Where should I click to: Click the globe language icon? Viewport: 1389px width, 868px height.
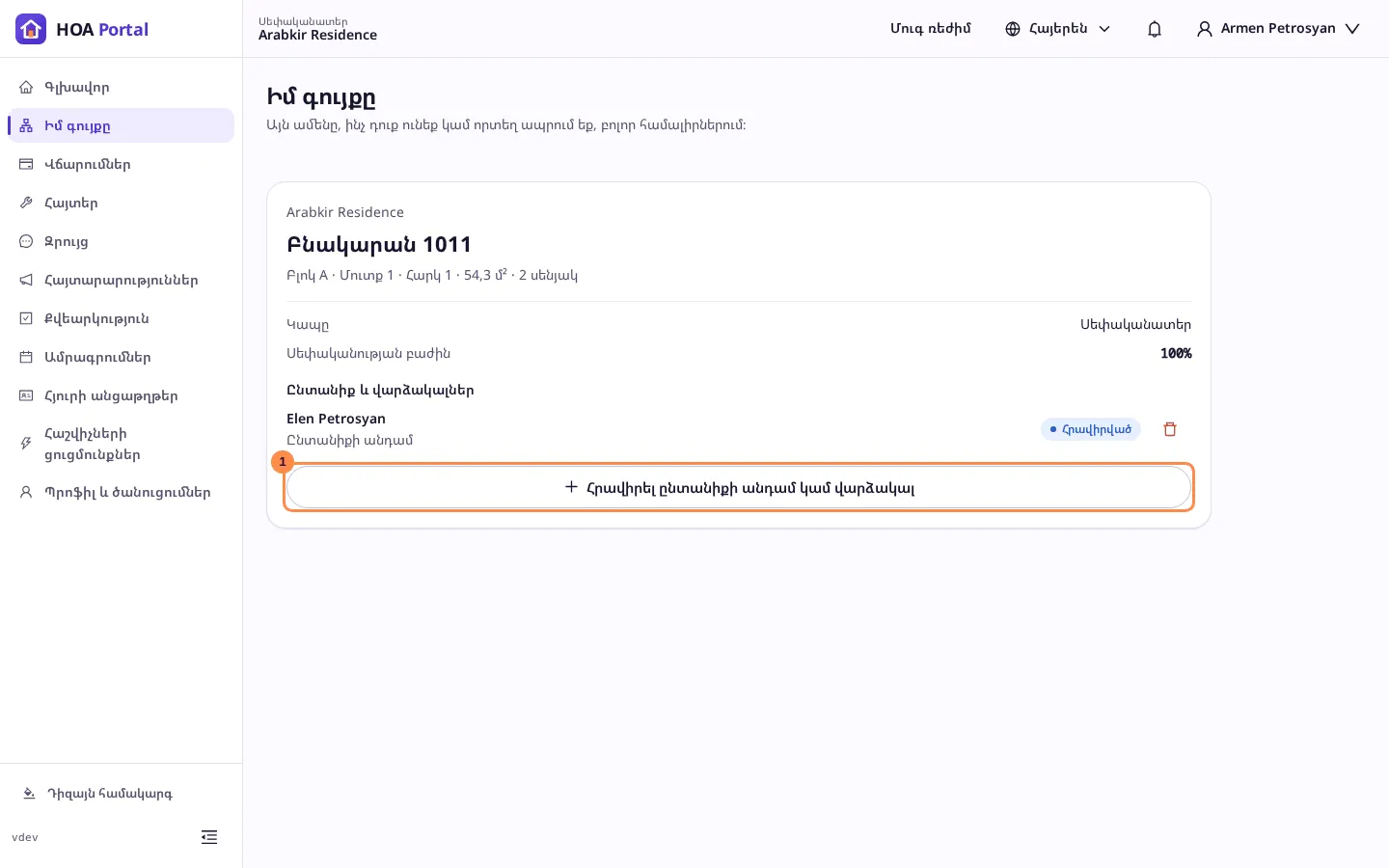1013,29
